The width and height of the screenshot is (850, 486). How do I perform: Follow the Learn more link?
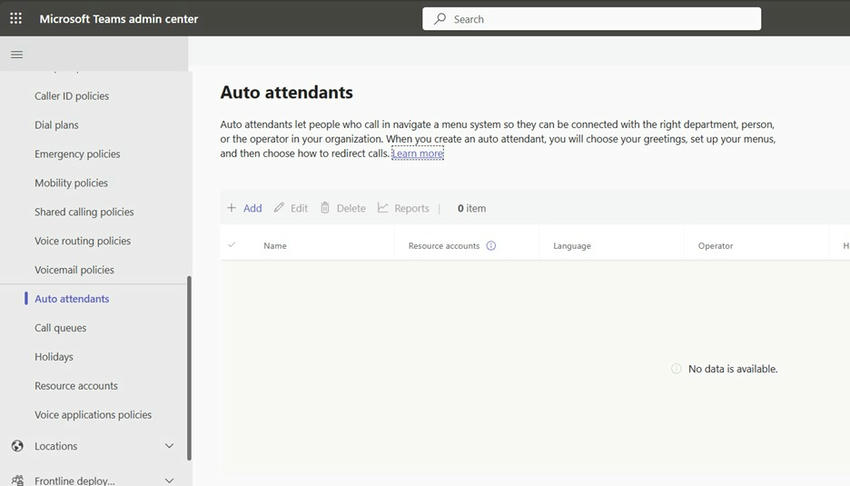(417, 153)
